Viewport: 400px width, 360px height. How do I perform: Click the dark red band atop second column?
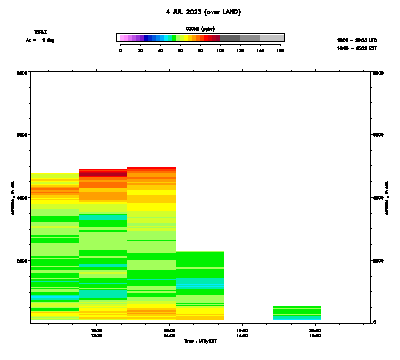[x=103, y=174]
